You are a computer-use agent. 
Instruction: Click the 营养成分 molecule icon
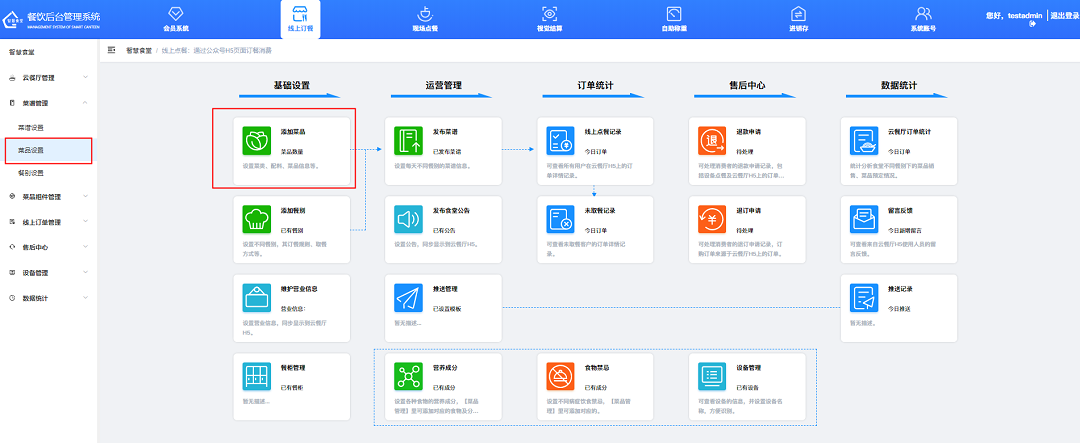pyautogui.click(x=410, y=375)
